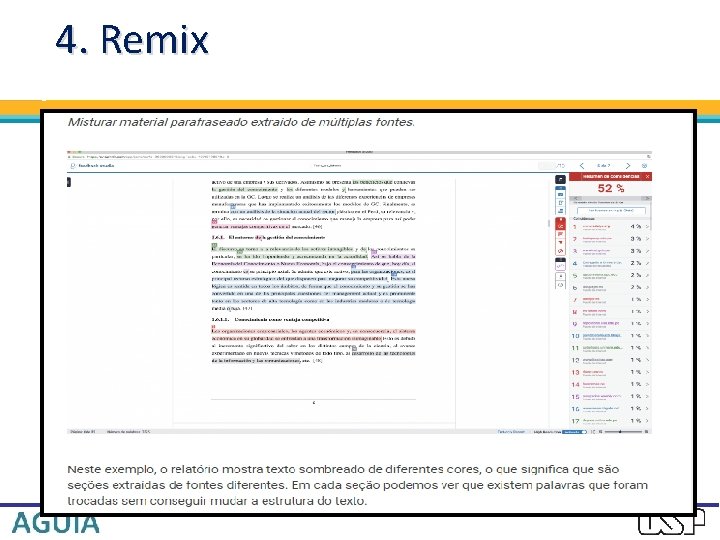Select match row number 15
Screen dimensions: 720x540
(611, 396)
